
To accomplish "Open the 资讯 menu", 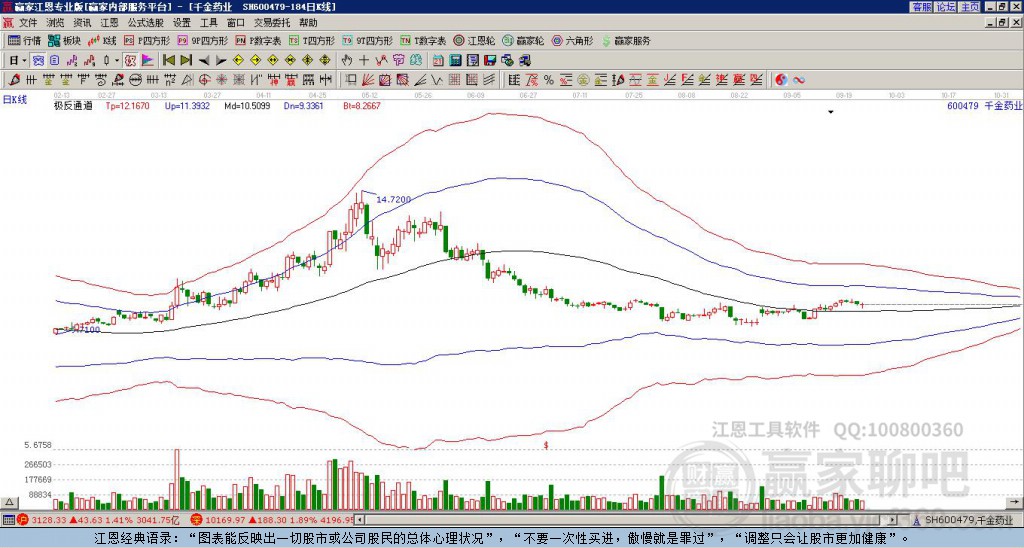I will click(x=82, y=23).
